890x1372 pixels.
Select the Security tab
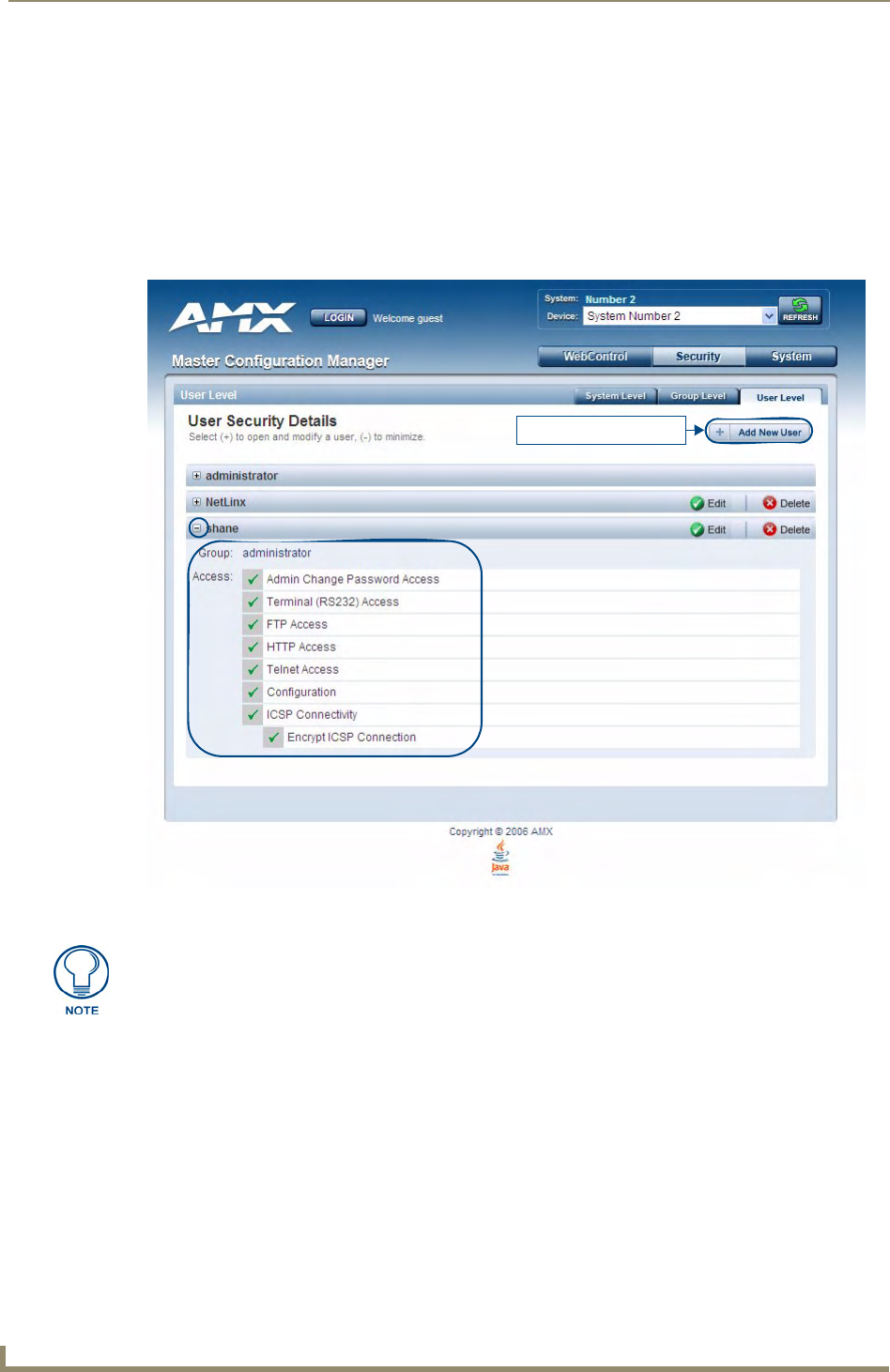(698, 357)
